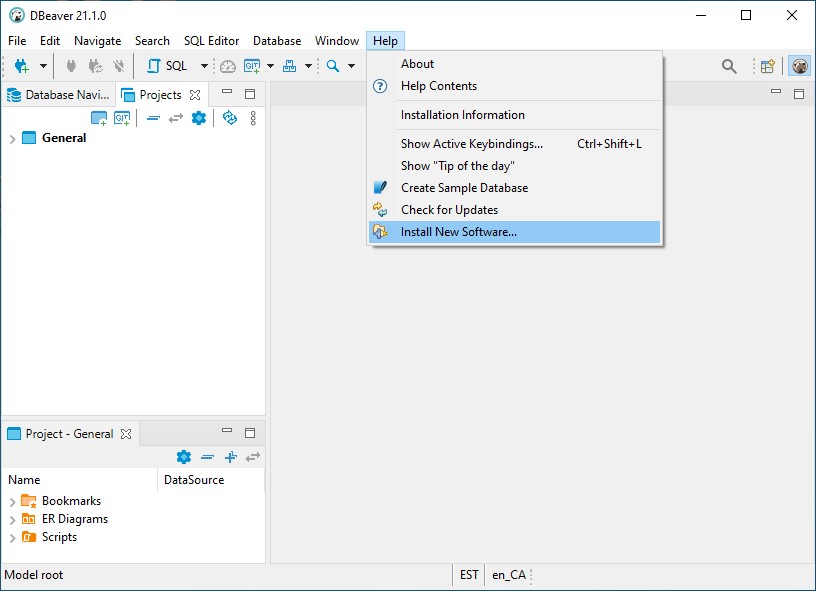The height and width of the screenshot is (591, 816).
Task: Click the GIT icon in main toolbar
Action: (252, 66)
